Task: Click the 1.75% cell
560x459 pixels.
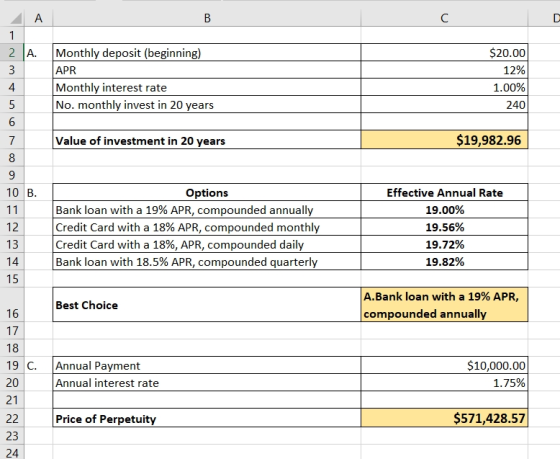Action: 444,383
